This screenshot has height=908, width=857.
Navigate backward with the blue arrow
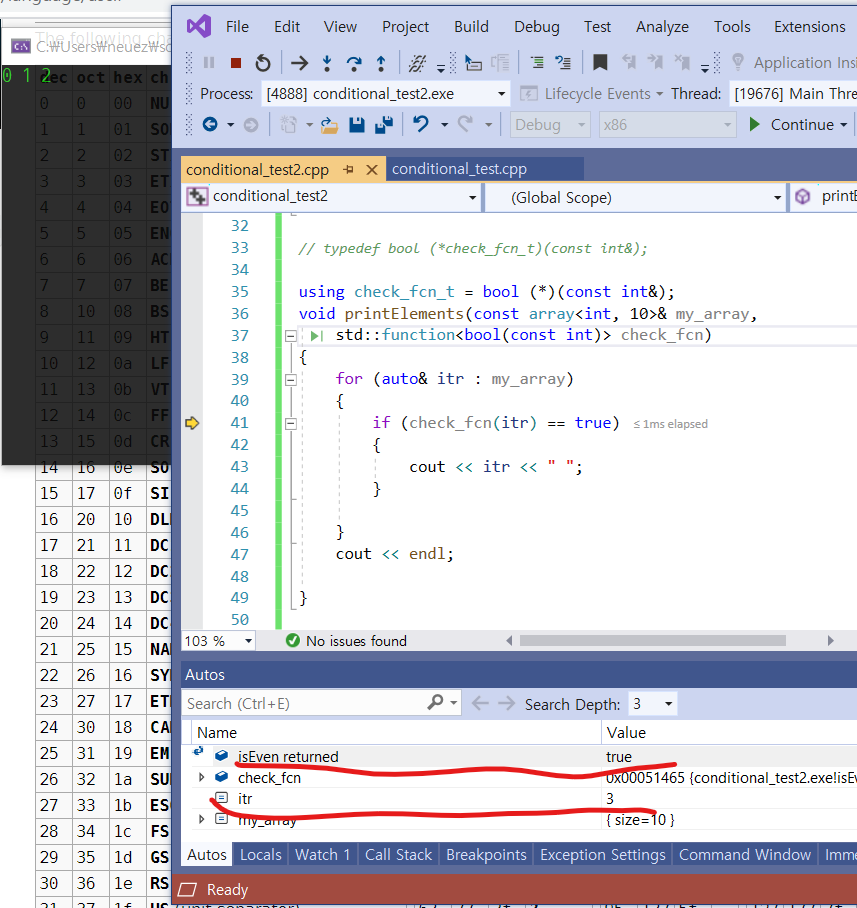pyautogui.click(x=210, y=124)
